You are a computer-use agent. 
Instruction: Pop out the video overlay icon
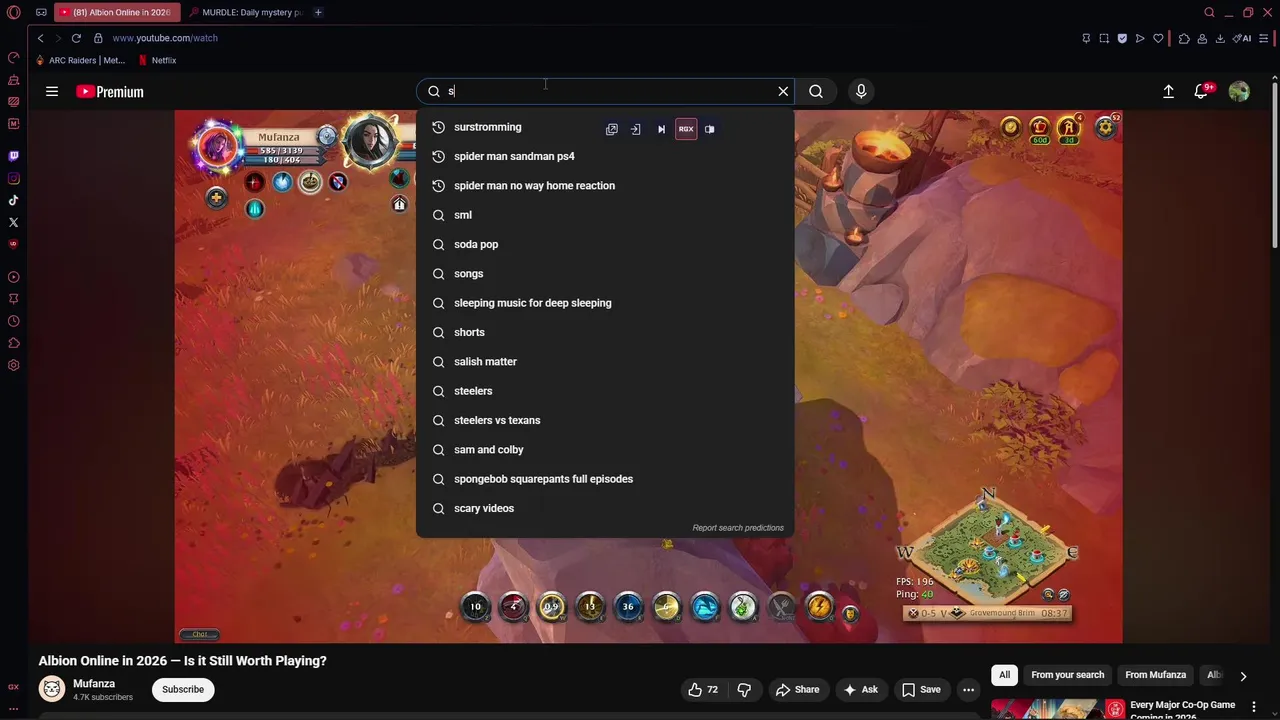coord(612,129)
